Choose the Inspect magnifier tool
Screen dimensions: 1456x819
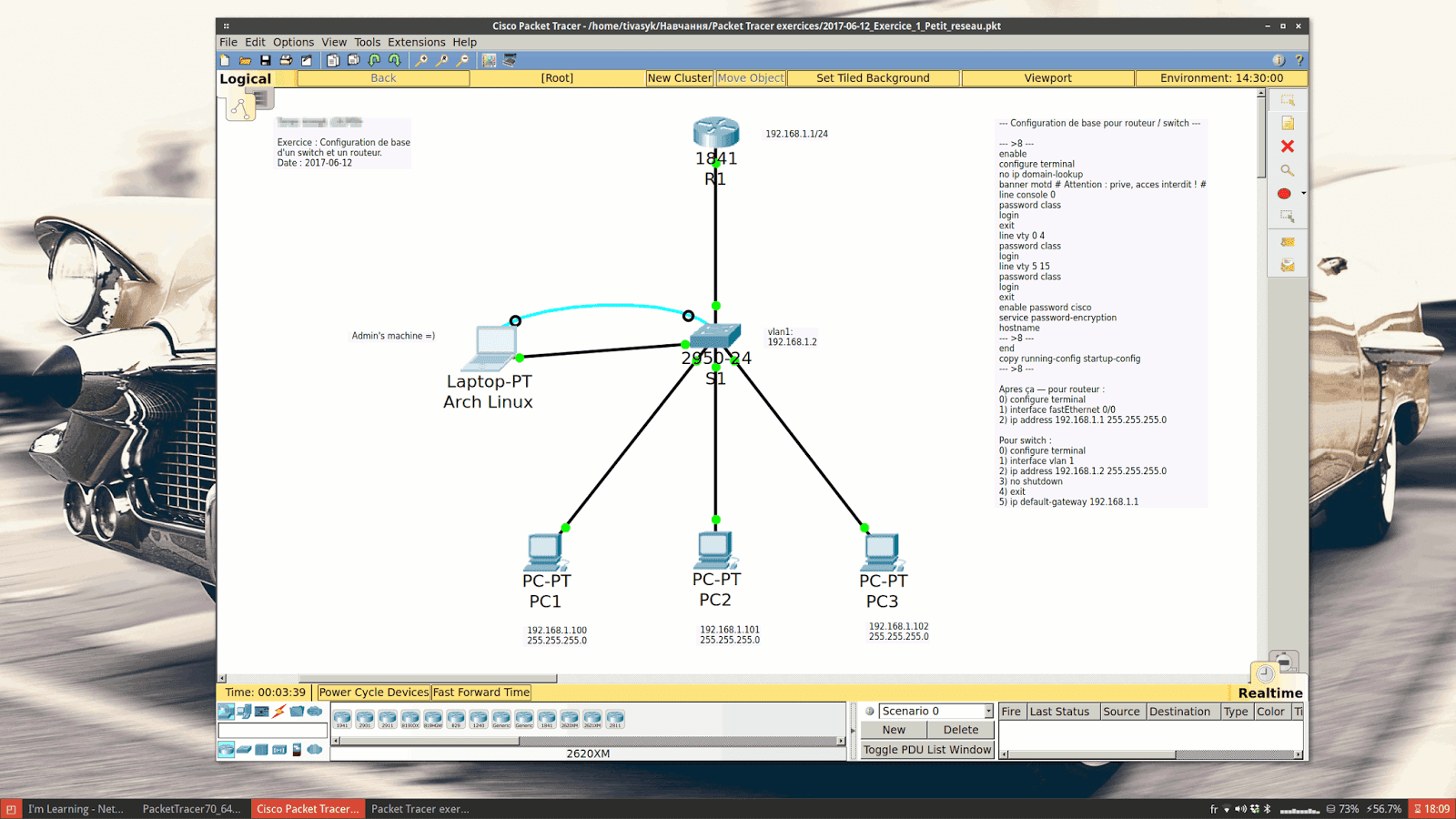pyautogui.click(x=1287, y=170)
